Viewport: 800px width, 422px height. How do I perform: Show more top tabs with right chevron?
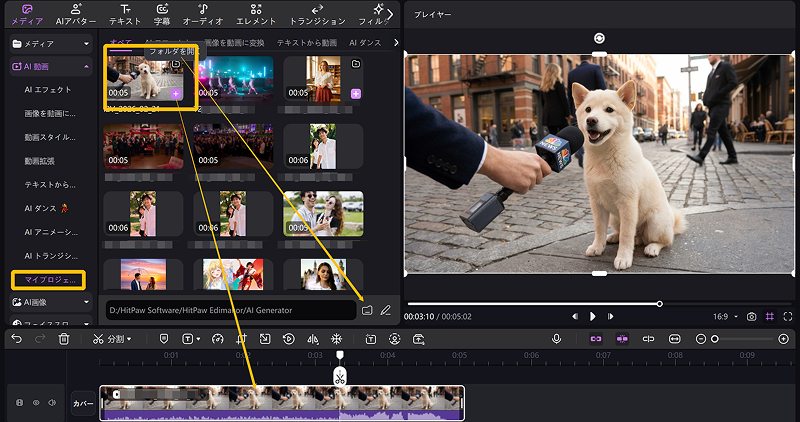pos(390,15)
